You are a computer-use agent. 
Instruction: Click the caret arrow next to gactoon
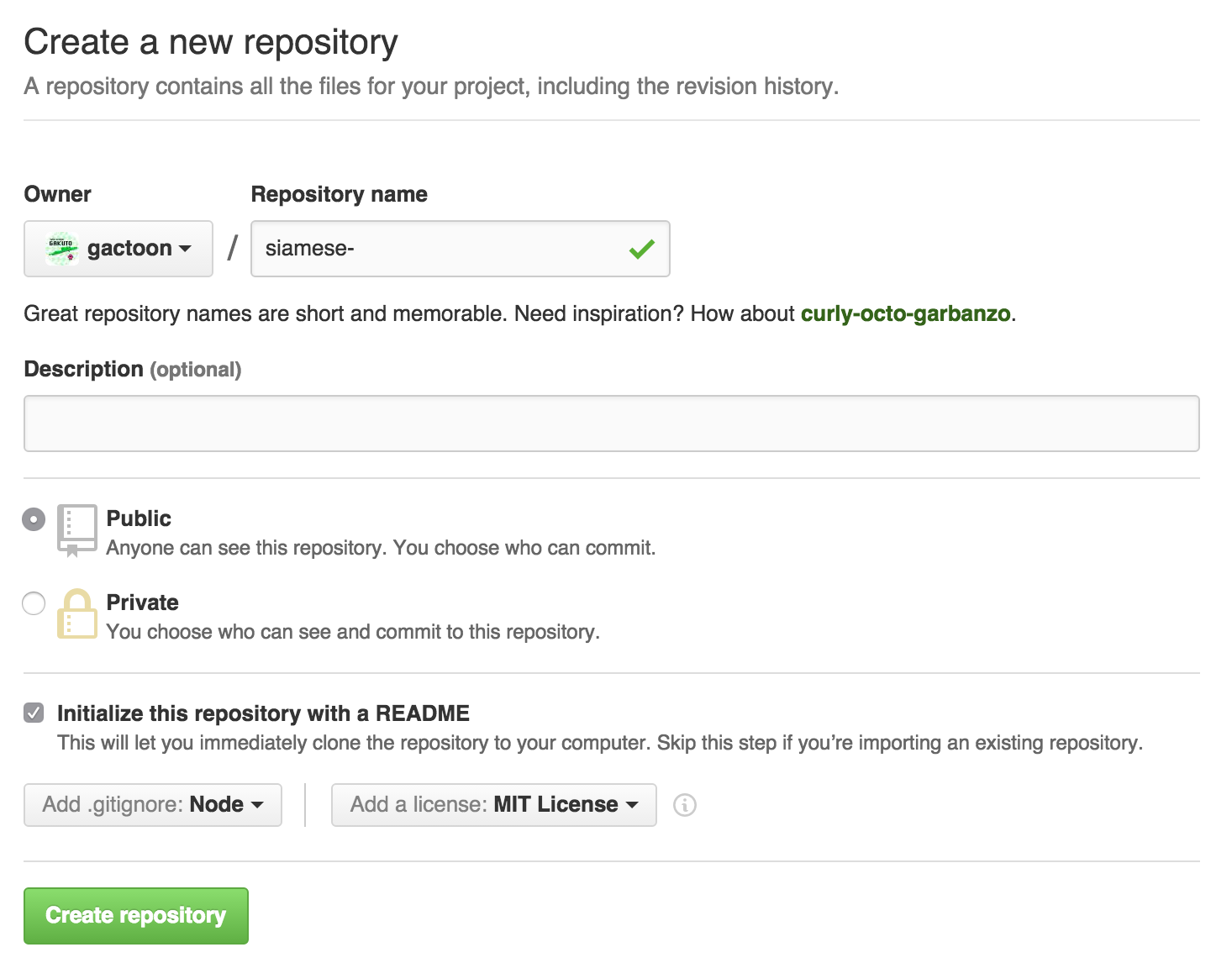186,249
